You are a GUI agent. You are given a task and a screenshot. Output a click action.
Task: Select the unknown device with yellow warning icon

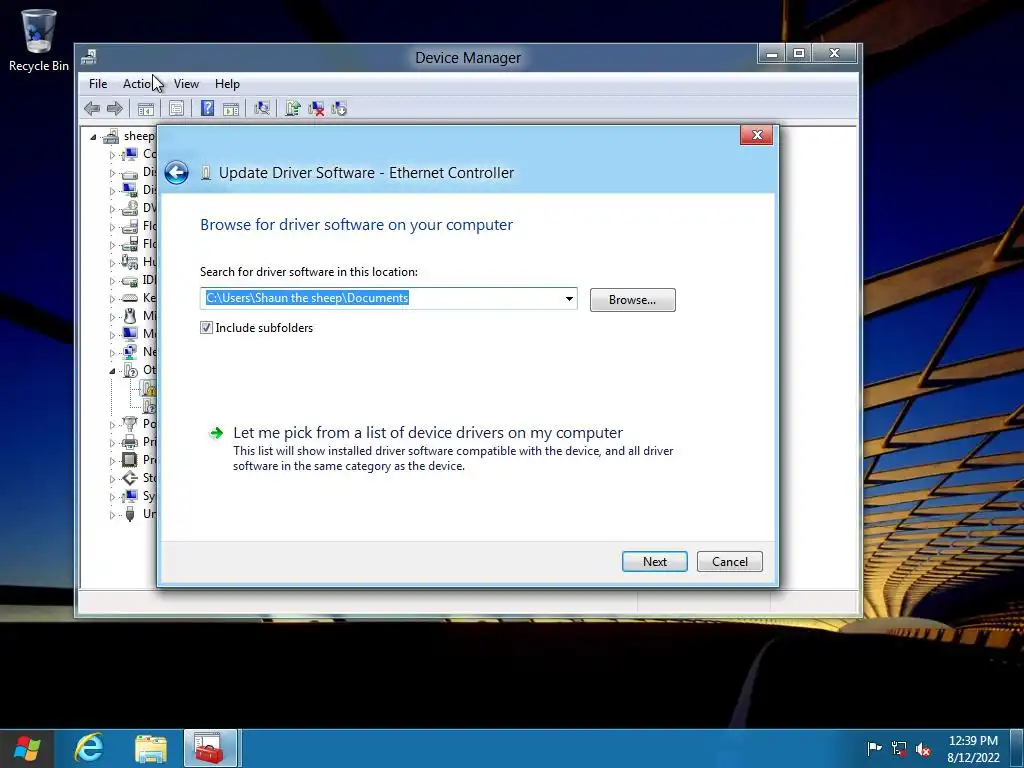149,388
